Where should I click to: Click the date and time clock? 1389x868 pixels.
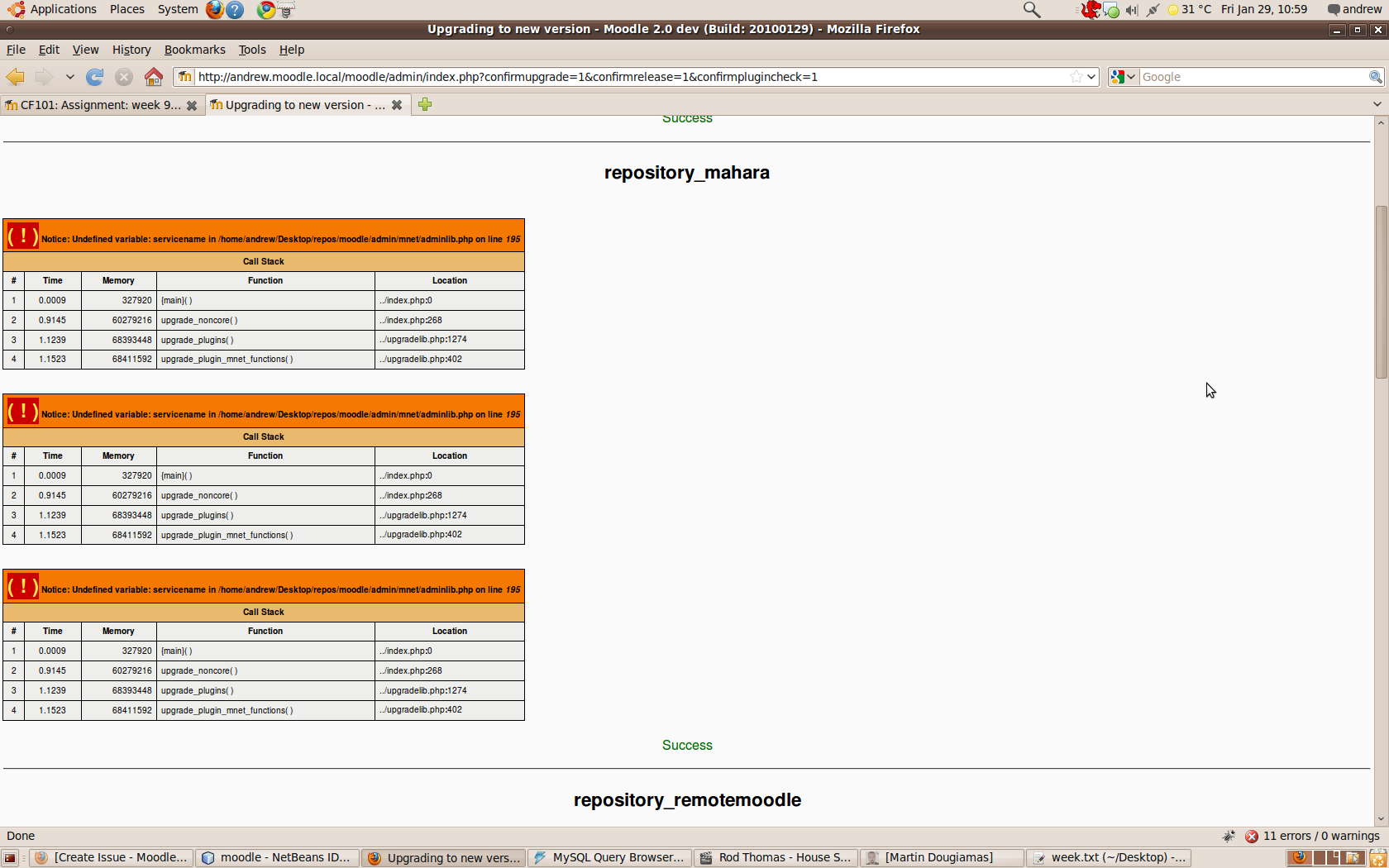coord(1264,9)
